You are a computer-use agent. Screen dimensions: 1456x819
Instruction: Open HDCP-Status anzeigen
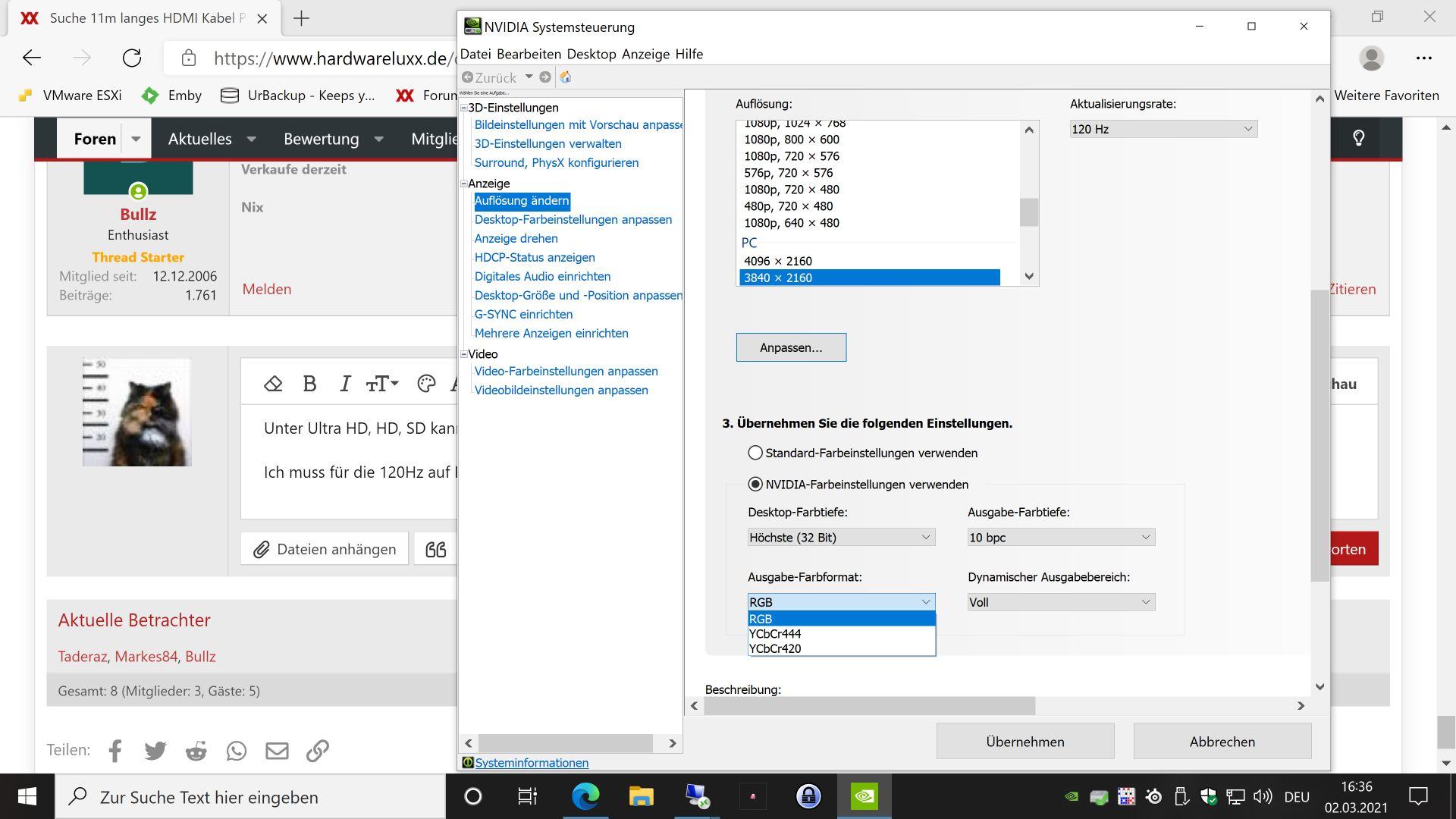pos(535,257)
